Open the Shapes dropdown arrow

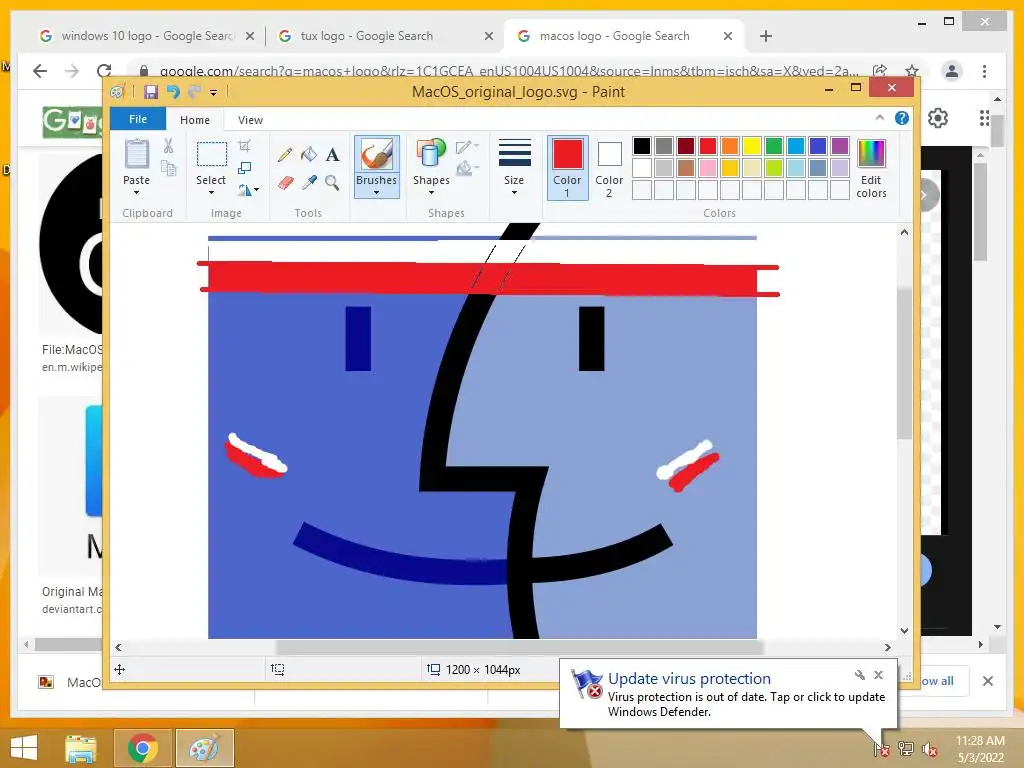(x=431, y=193)
